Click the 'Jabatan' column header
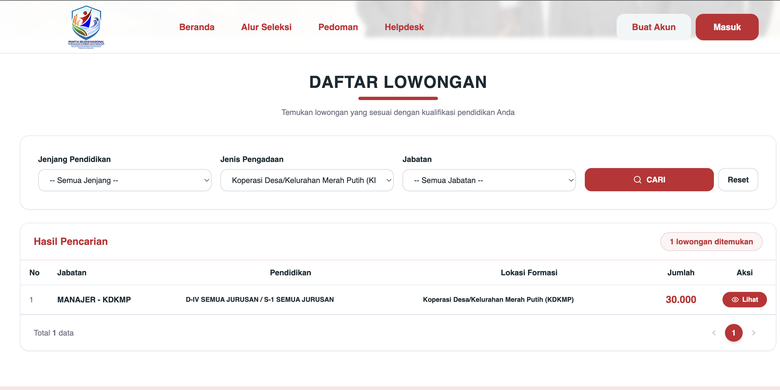 (72, 273)
